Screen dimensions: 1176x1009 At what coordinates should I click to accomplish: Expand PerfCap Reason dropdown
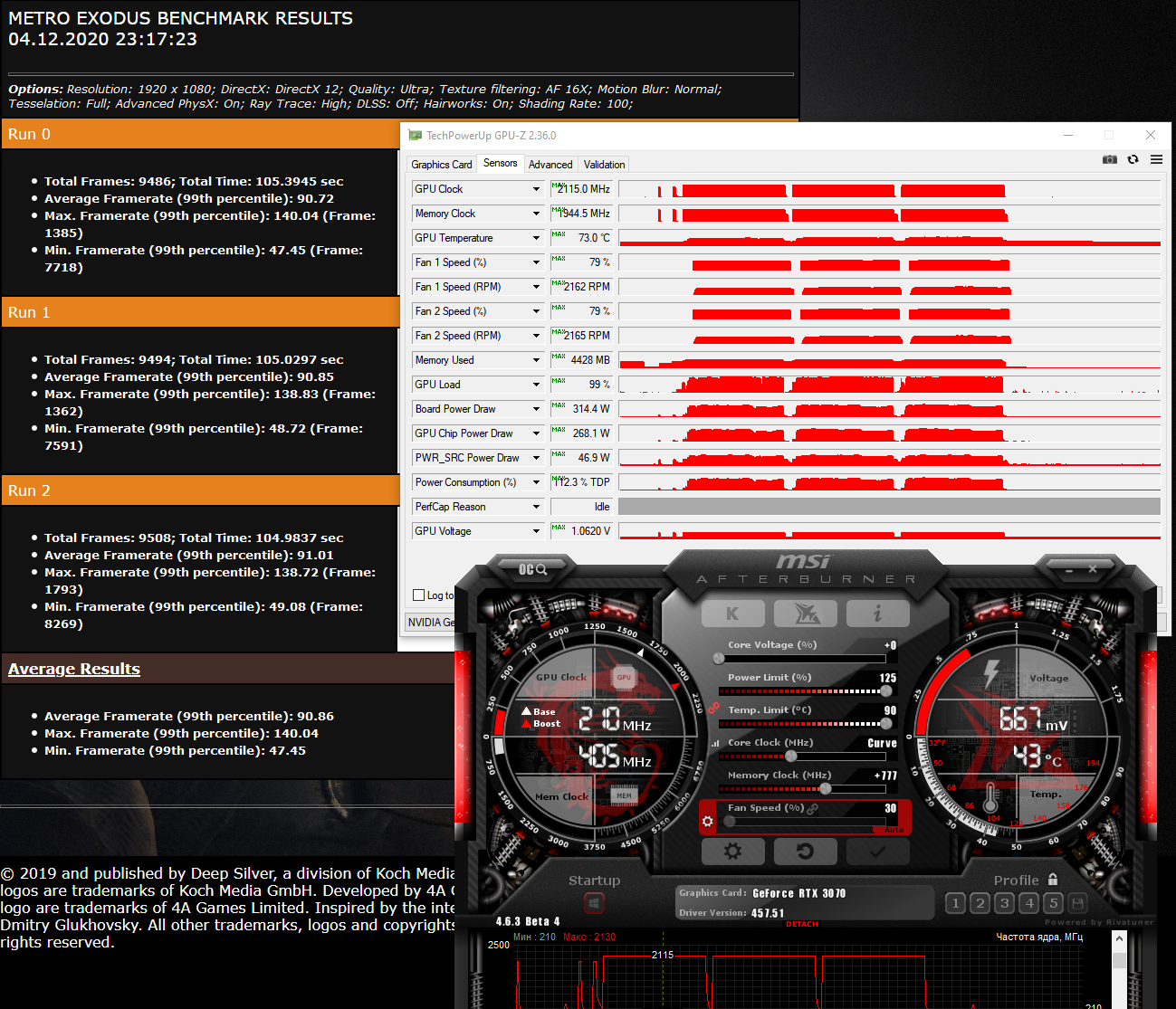[x=536, y=507]
